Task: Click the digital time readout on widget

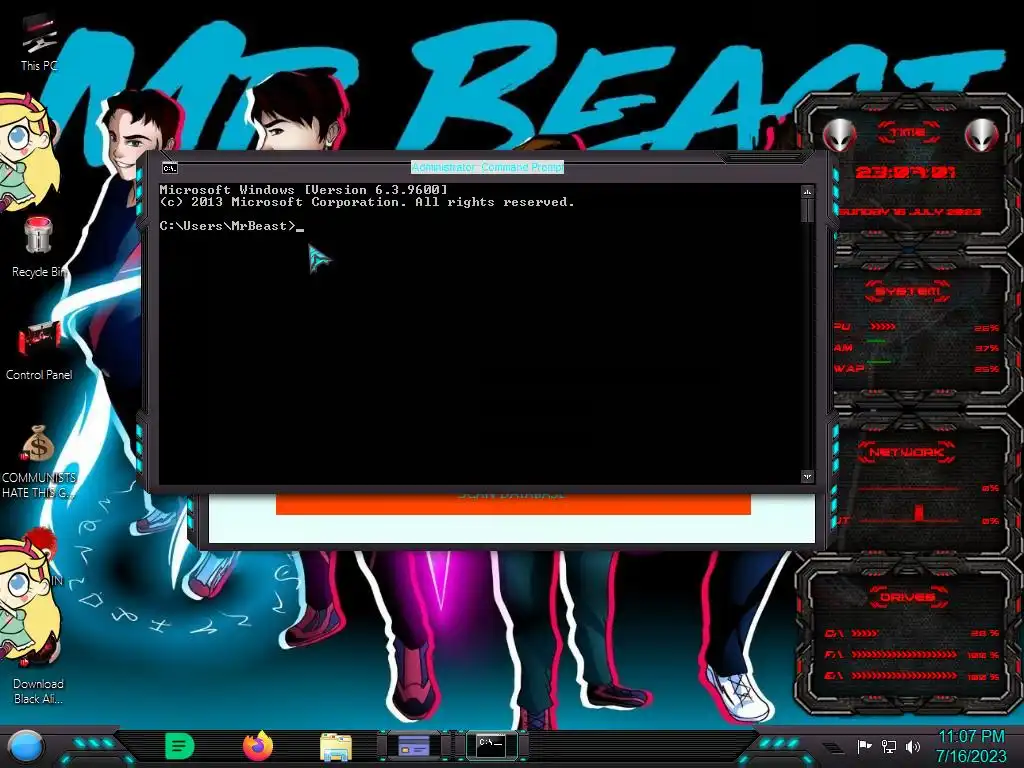Action: [906, 172]
